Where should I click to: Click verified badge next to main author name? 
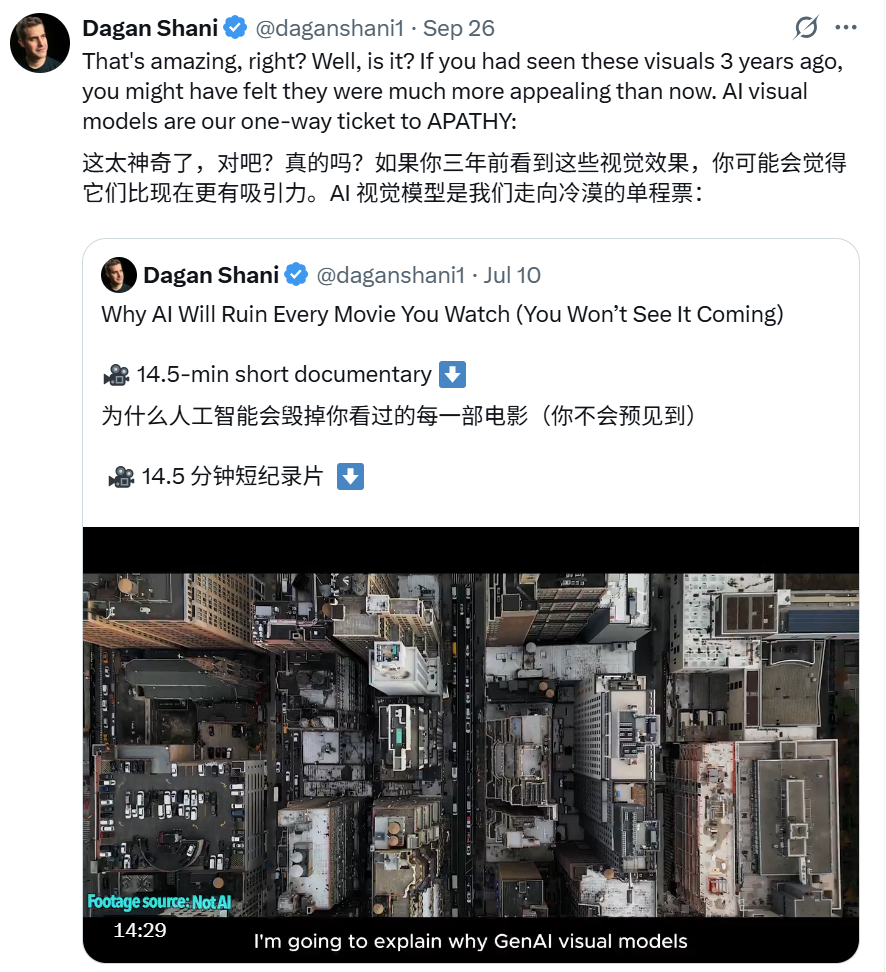click(235, 28)
